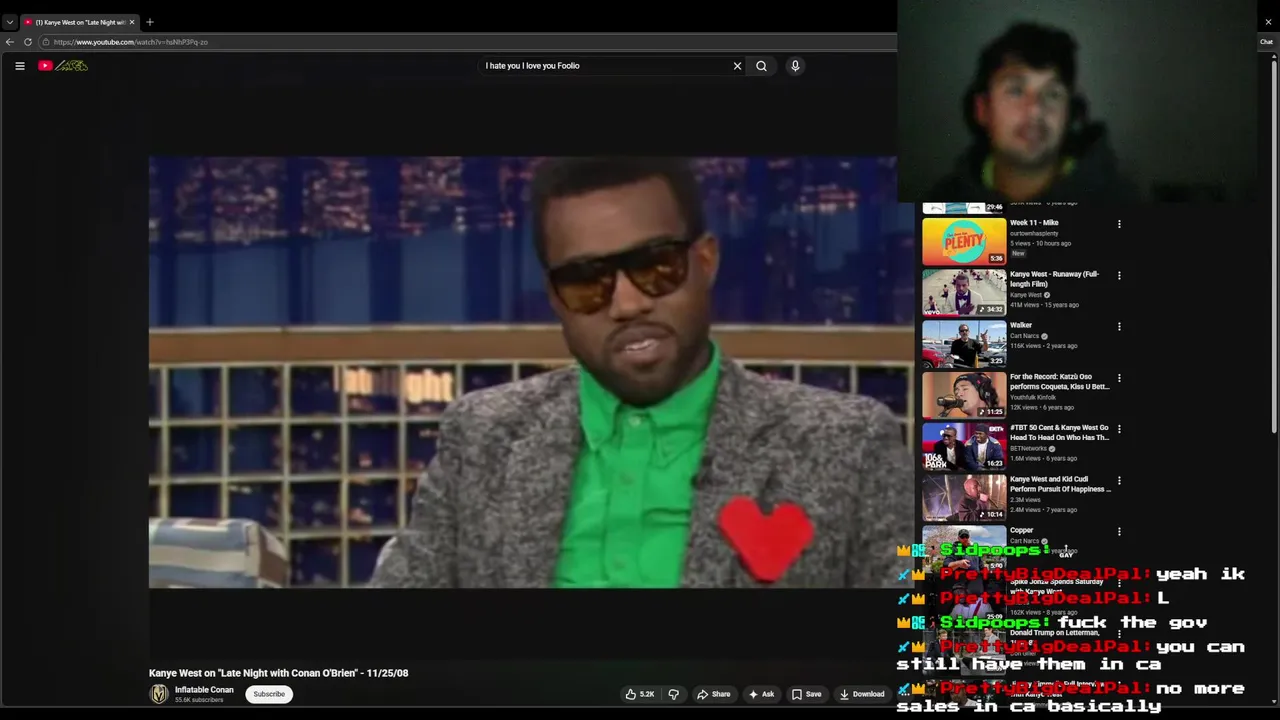Dislike the video

click(673, 694)
